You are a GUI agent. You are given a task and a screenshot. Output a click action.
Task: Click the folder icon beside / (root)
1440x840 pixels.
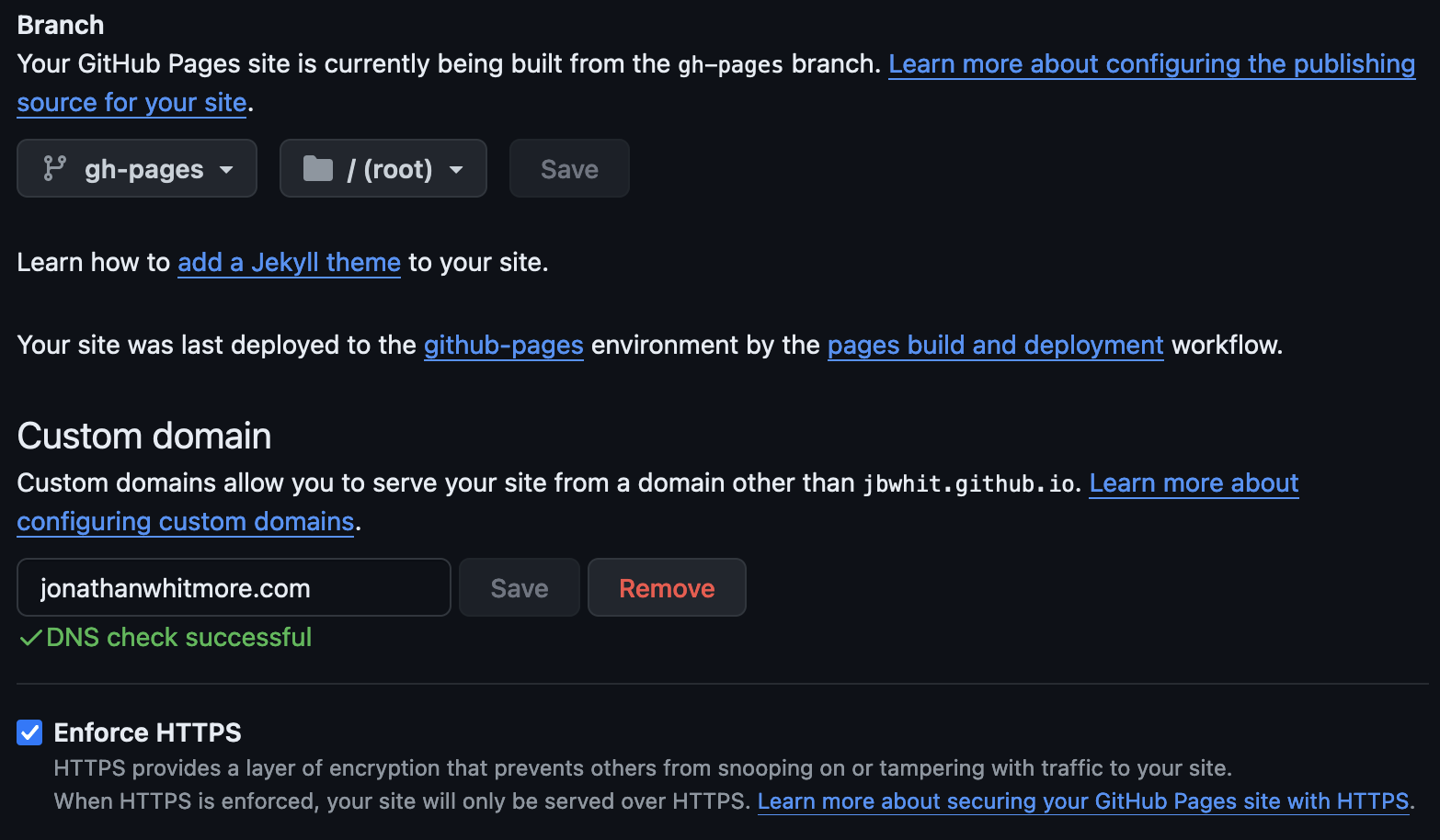coord(318,168)
